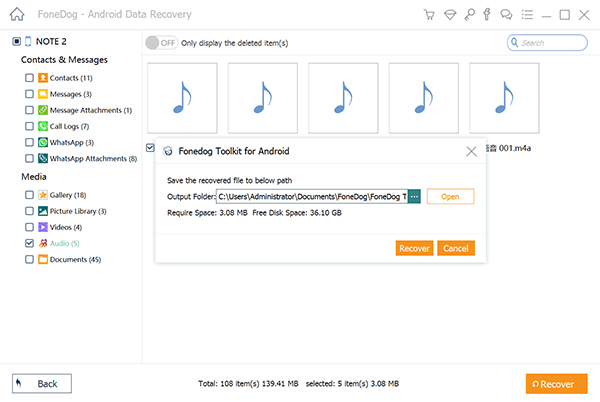The width and height of the screenshot is (600, 402).
Task: Click the Require Space 3.08 MB text
Action: (207, 213)
